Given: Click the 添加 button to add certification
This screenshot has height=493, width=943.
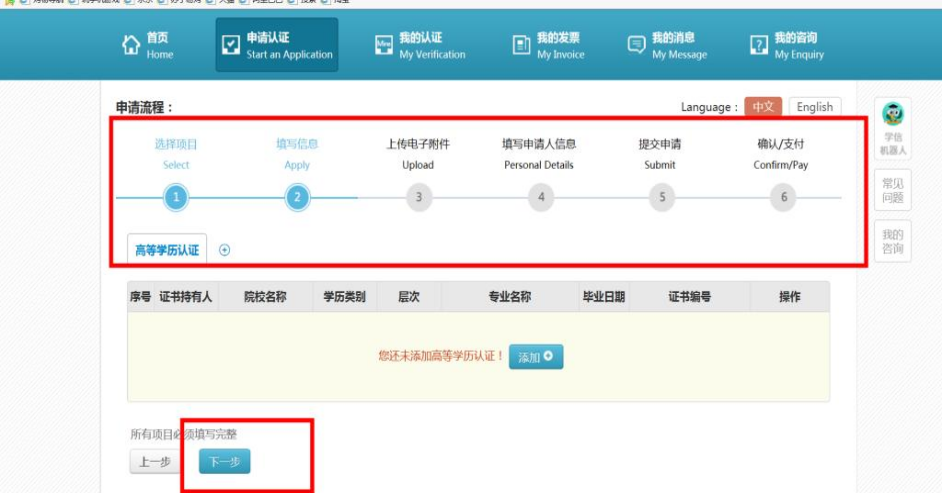Looking at the screenshot, I should (x=536, y=357).
